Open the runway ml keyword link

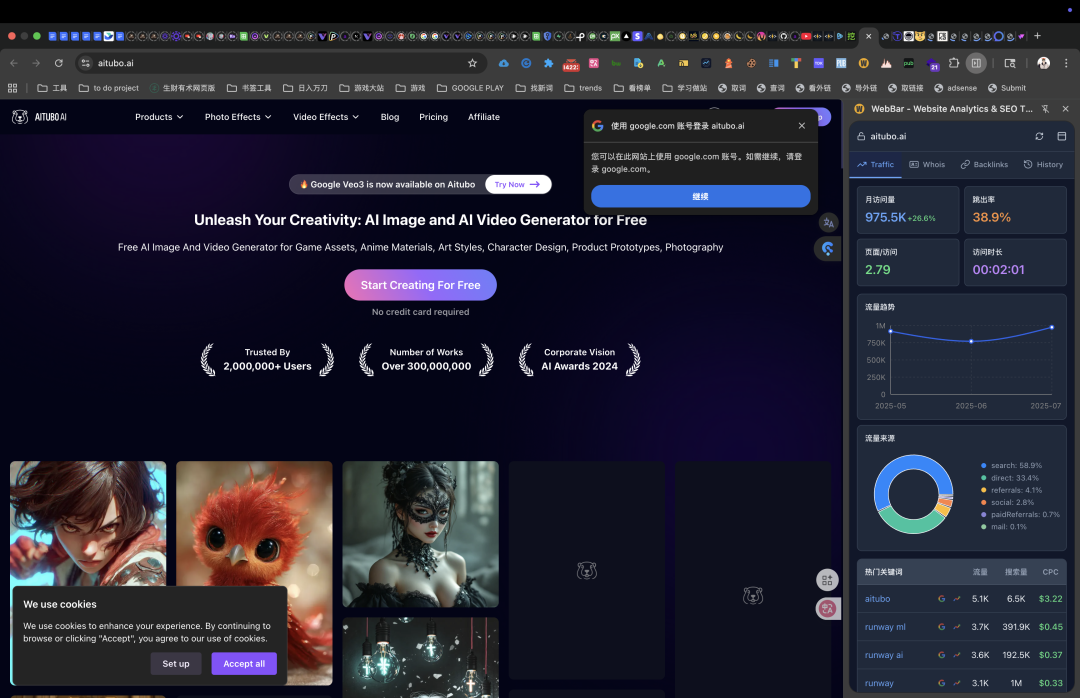click(x=885, y=627)
